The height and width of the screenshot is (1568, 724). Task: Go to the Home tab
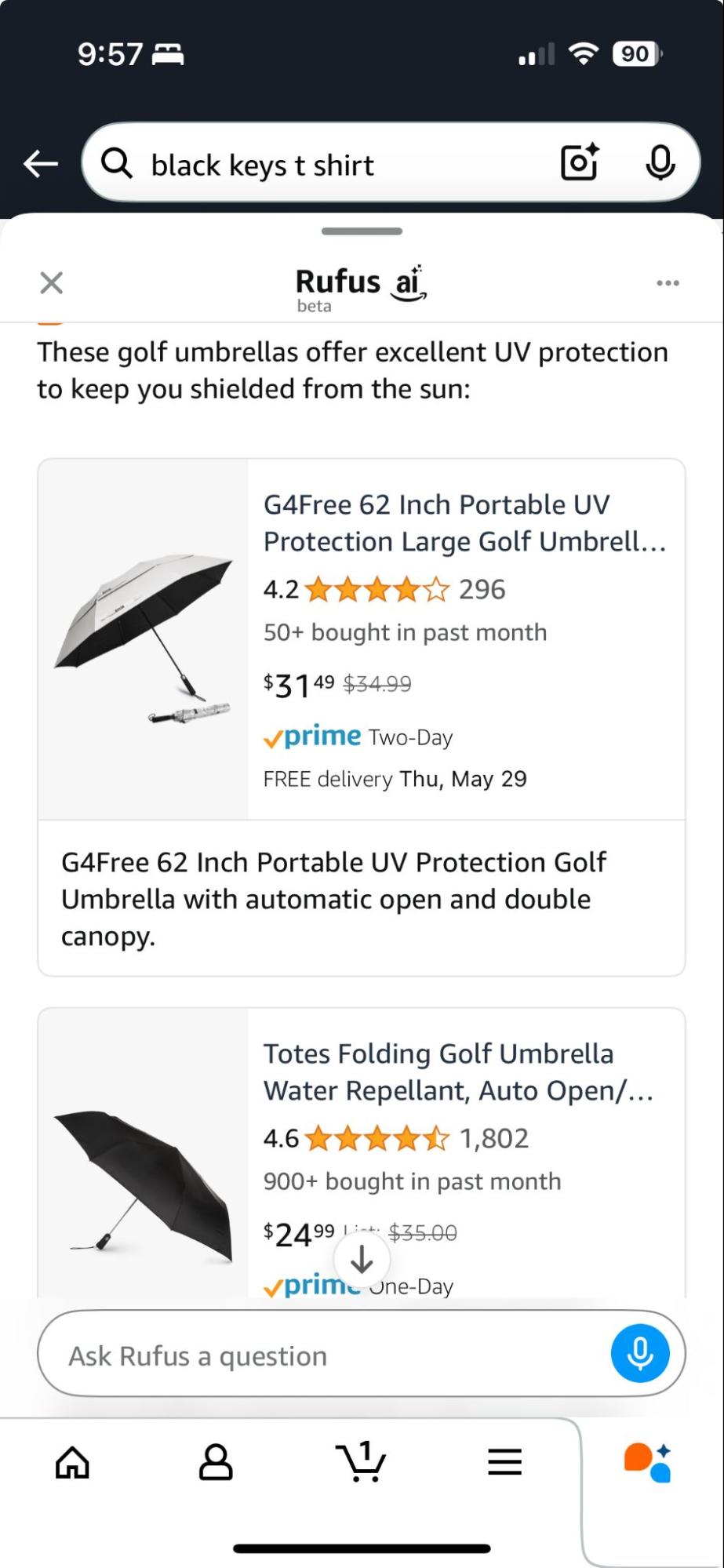[72, 1462]
